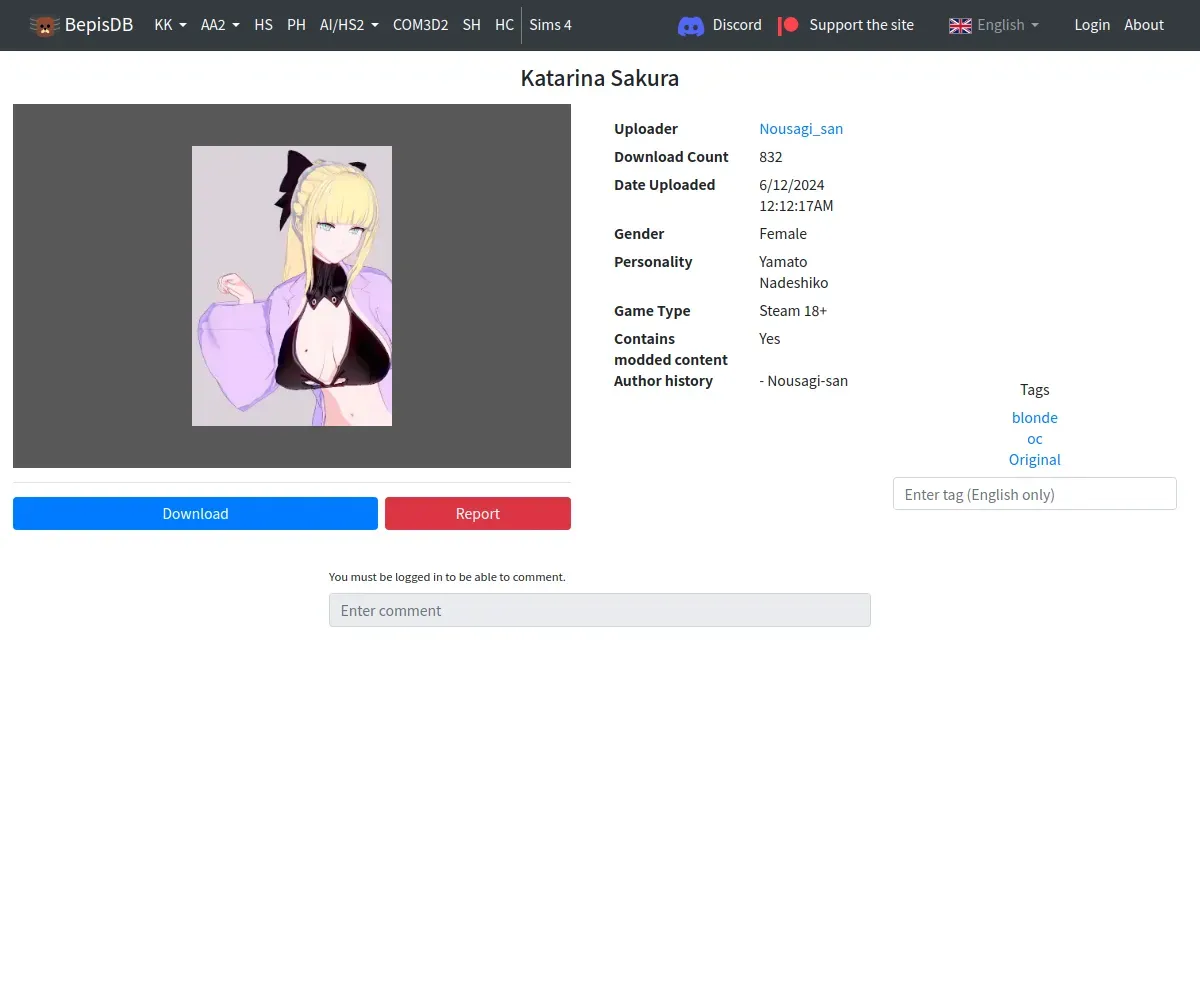Open the About page
This screenshot has height=1000, width=1200.
(x=1144, y=25)
